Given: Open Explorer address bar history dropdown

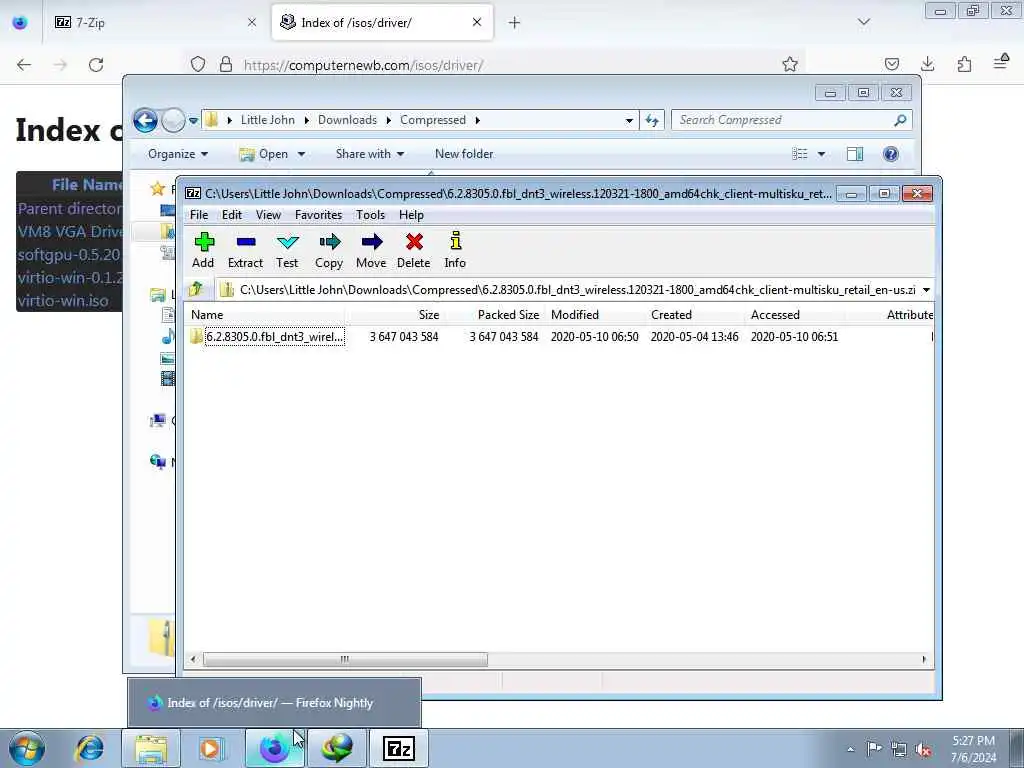Looking at the screenshot, I should 629,121.
